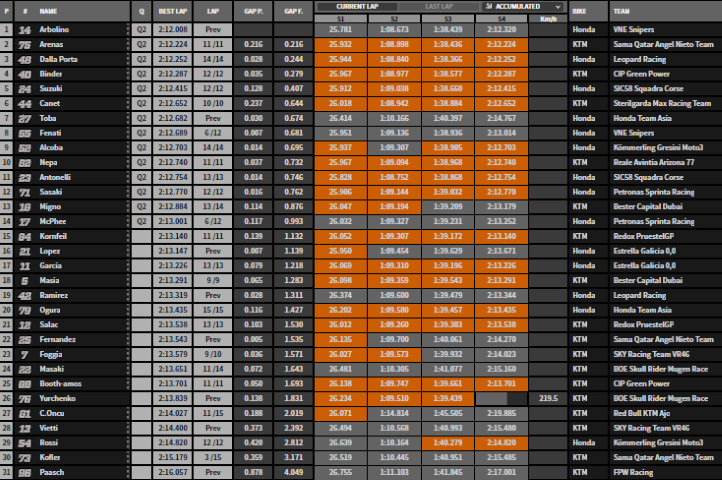Switch to the CURRENT LAP tab

coord(357,6)
